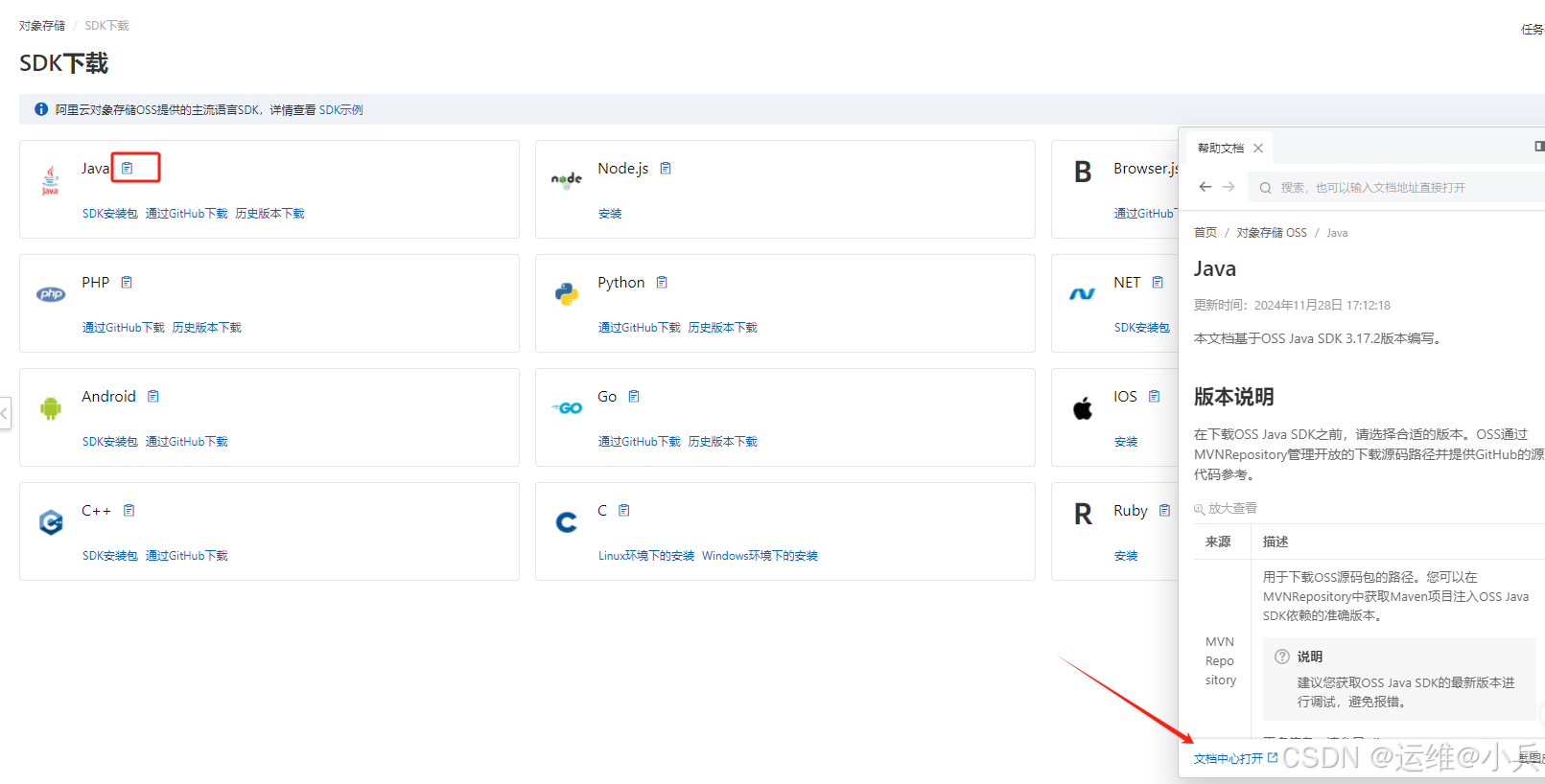Image resolution: width=1545 pixels, height=784 pixels.
Task: Open the PHP documentation icon
Action: point(127,282)
